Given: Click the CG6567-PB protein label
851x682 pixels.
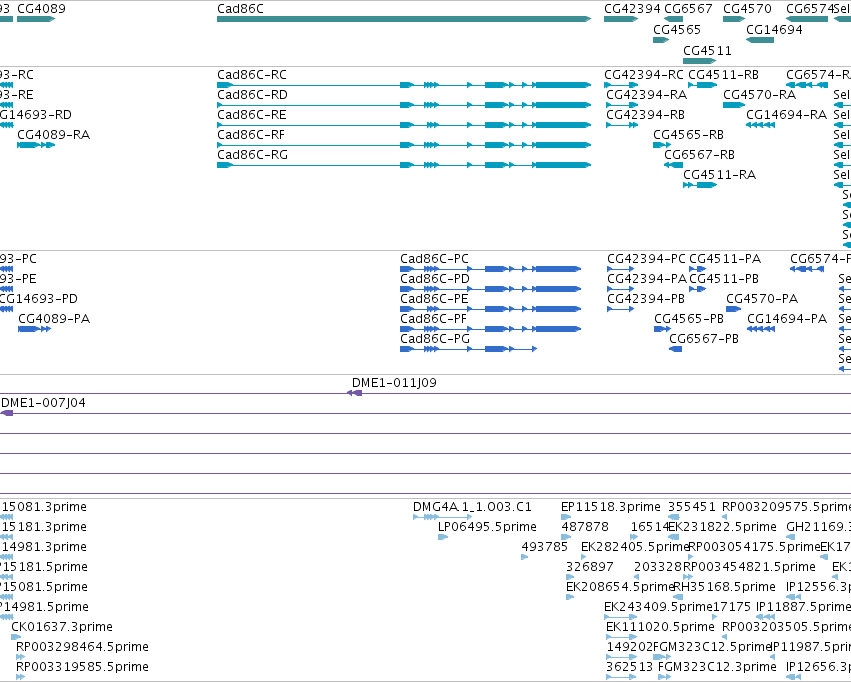Looking at the screenshot, I should tap(704, 340).
